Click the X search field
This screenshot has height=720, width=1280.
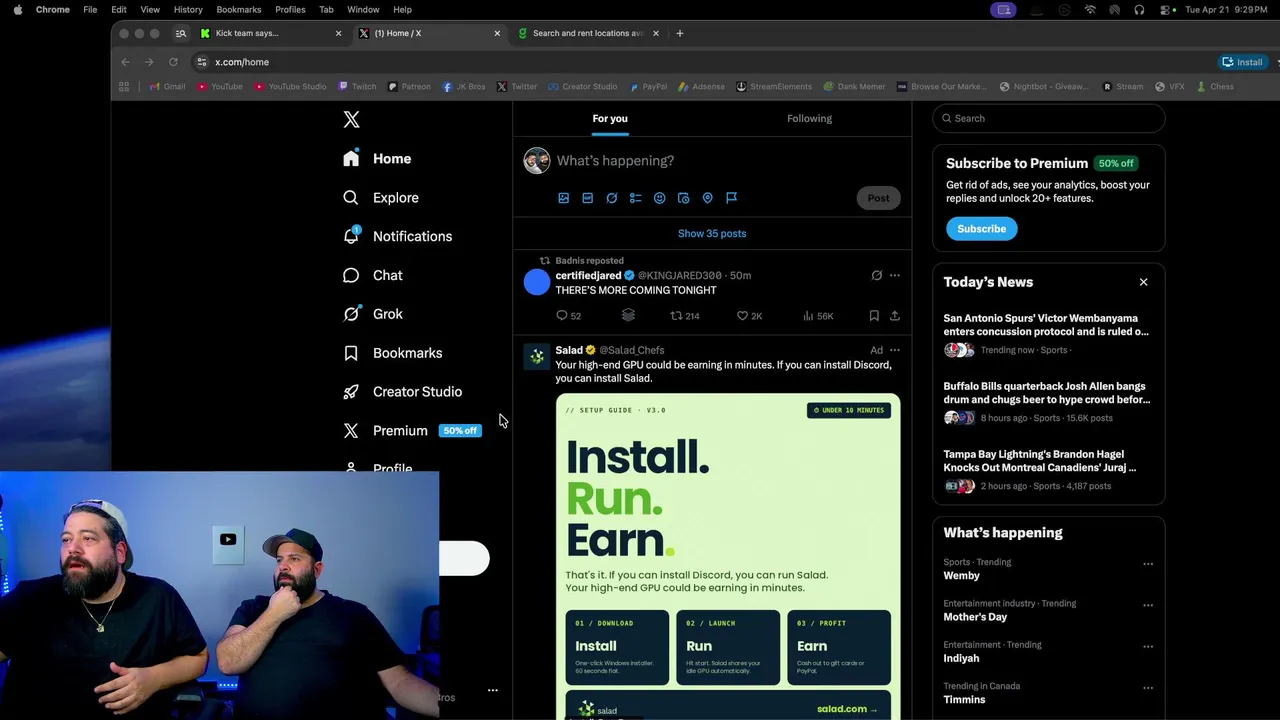click(1048, 118)
